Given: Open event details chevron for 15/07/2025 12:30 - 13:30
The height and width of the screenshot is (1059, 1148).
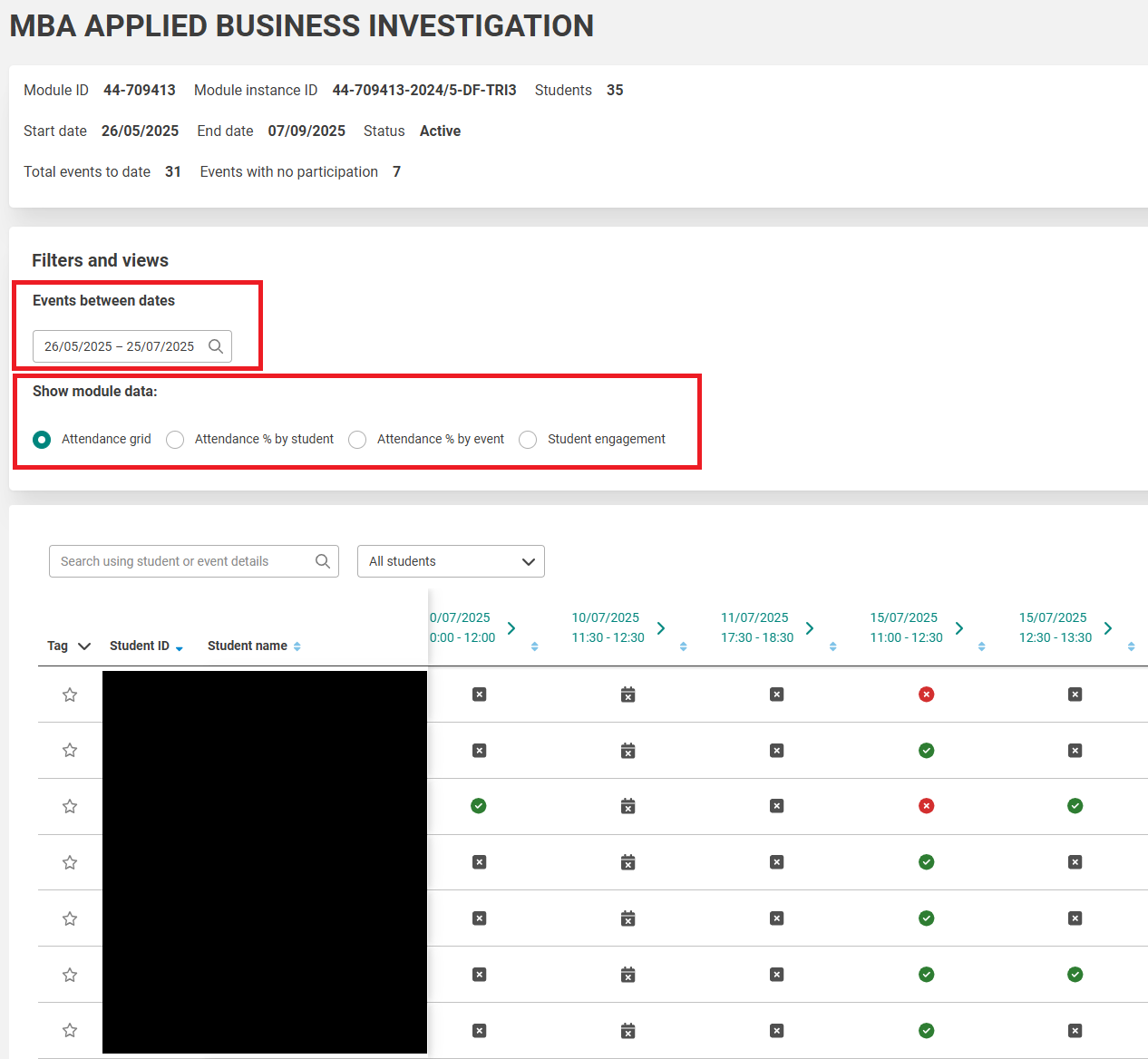Looking at the screenshot, I should coord(1108,628).
